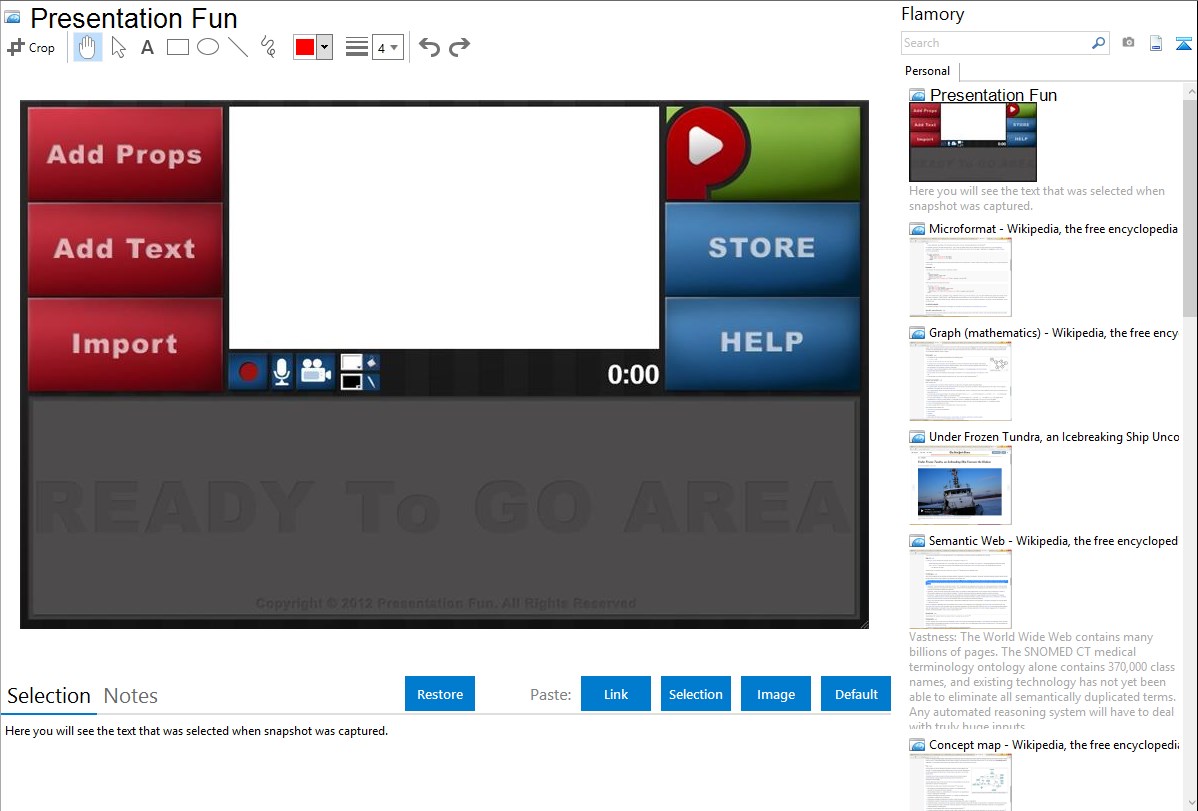1198x811 pixels.
Task: Undo the last annotation
Action: [429, 47]
